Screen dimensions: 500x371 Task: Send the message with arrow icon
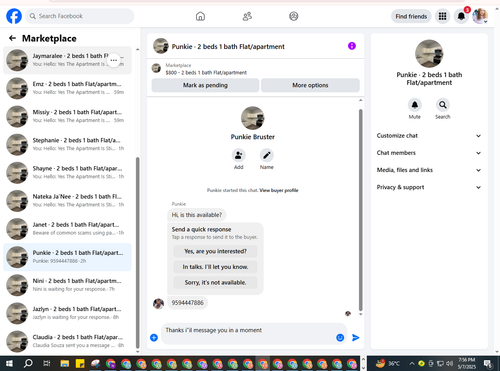(x=356, y=338)
